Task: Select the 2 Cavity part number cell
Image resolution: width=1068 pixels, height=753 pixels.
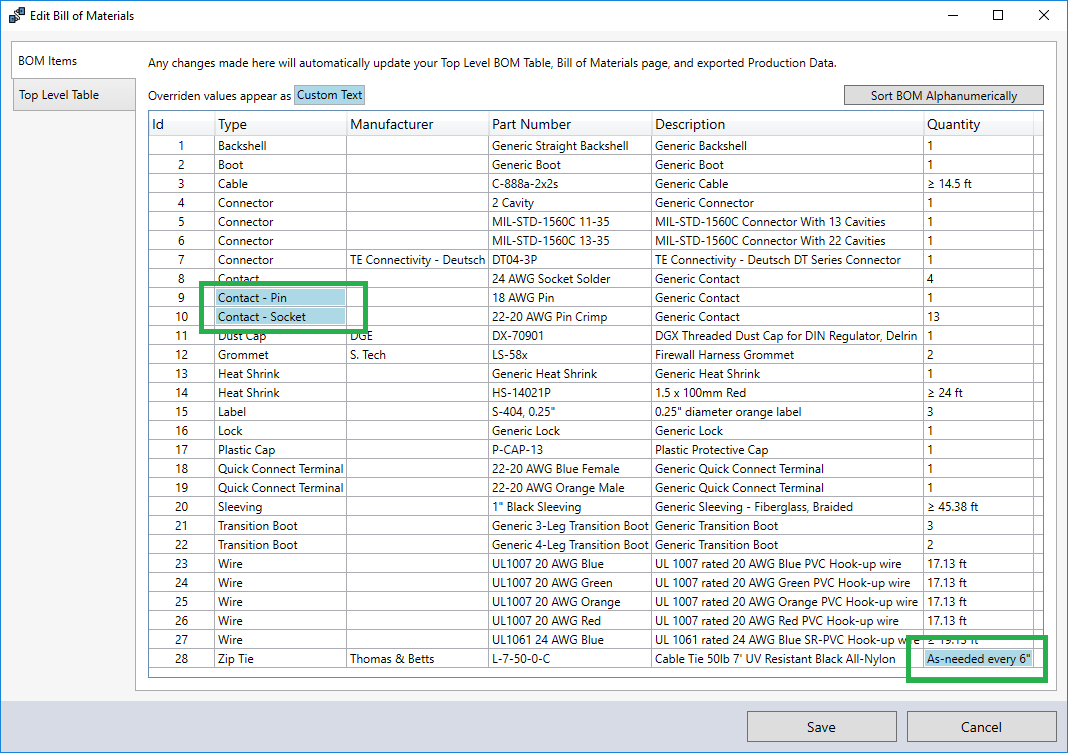Action: coord(570,203)
